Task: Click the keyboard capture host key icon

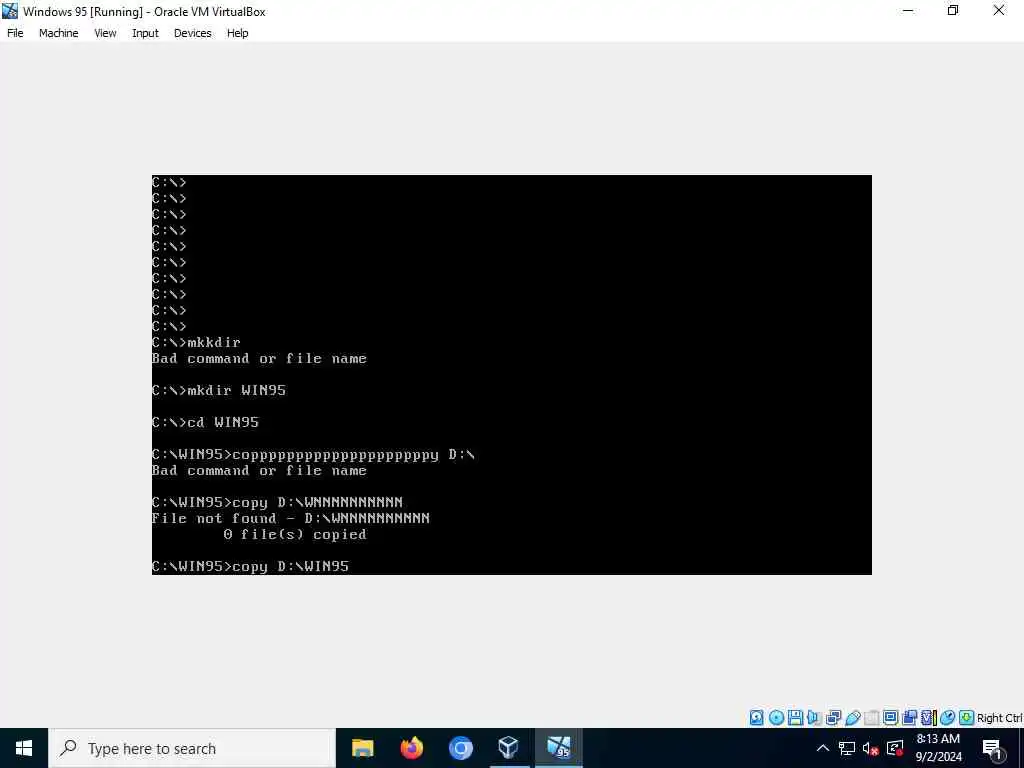Action: pyautogui.click(x=967, y=718)
